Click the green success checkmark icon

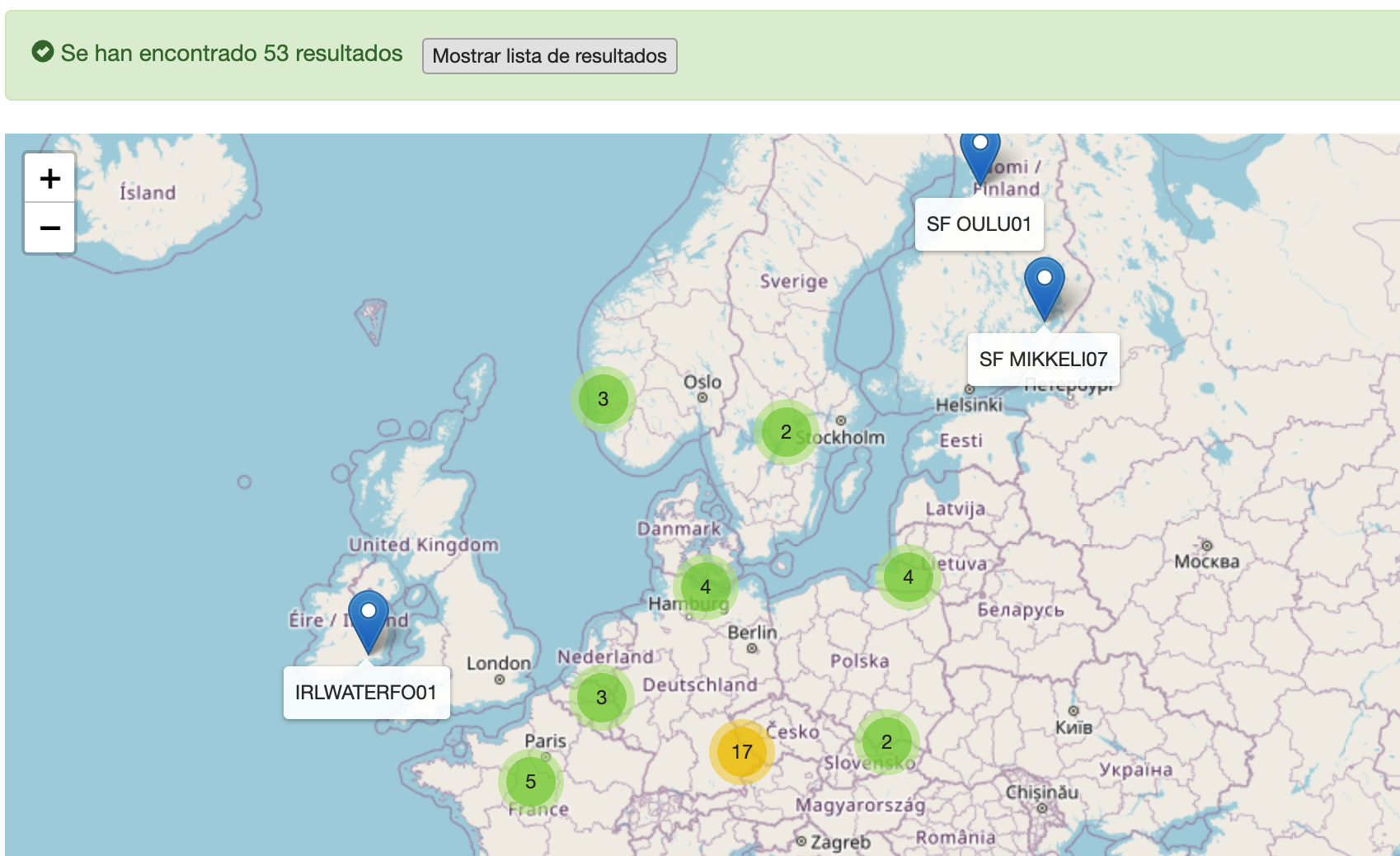[x=43, y=52]
